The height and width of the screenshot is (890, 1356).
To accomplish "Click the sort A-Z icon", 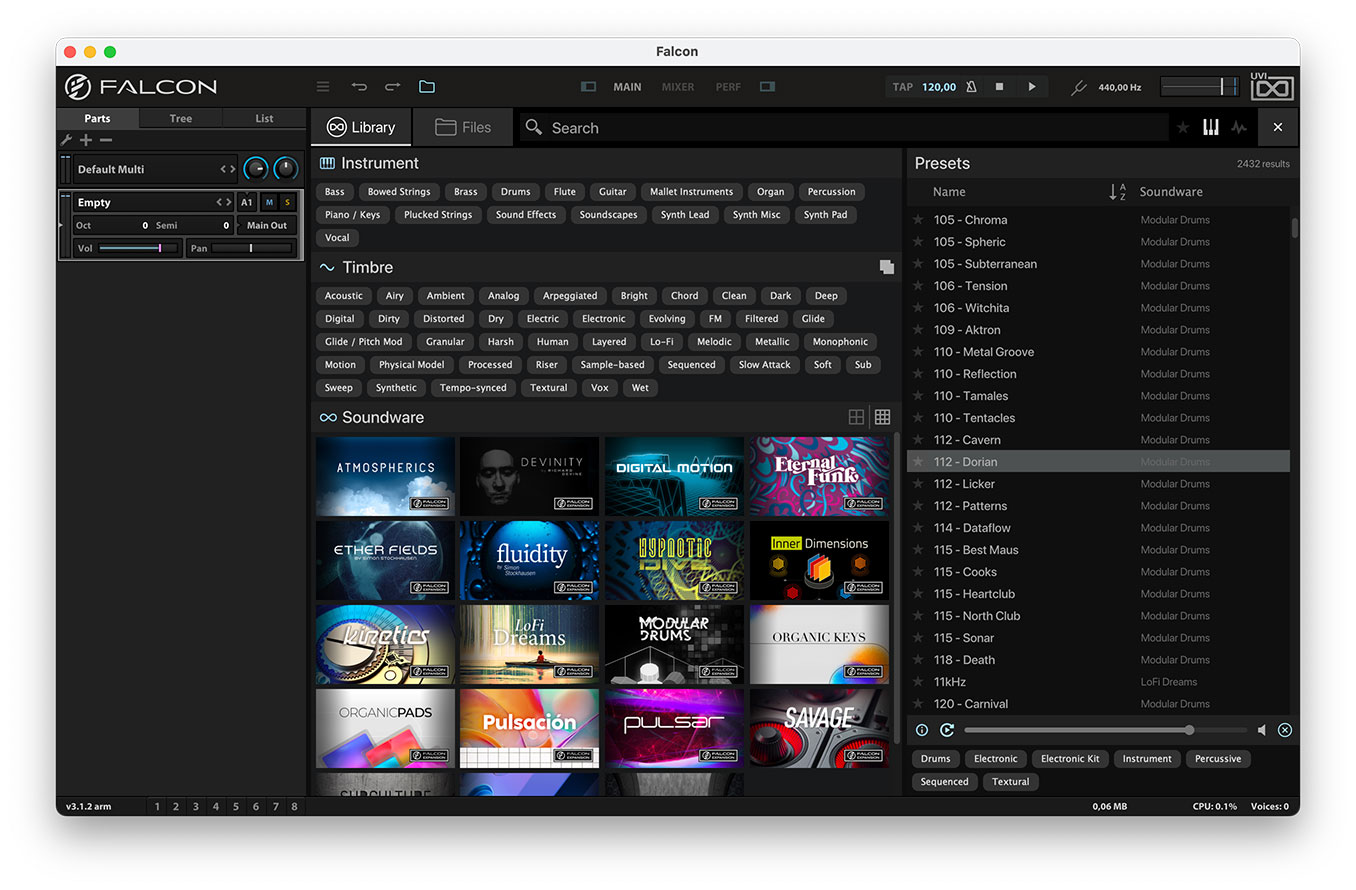I will tap(1118, 192).
